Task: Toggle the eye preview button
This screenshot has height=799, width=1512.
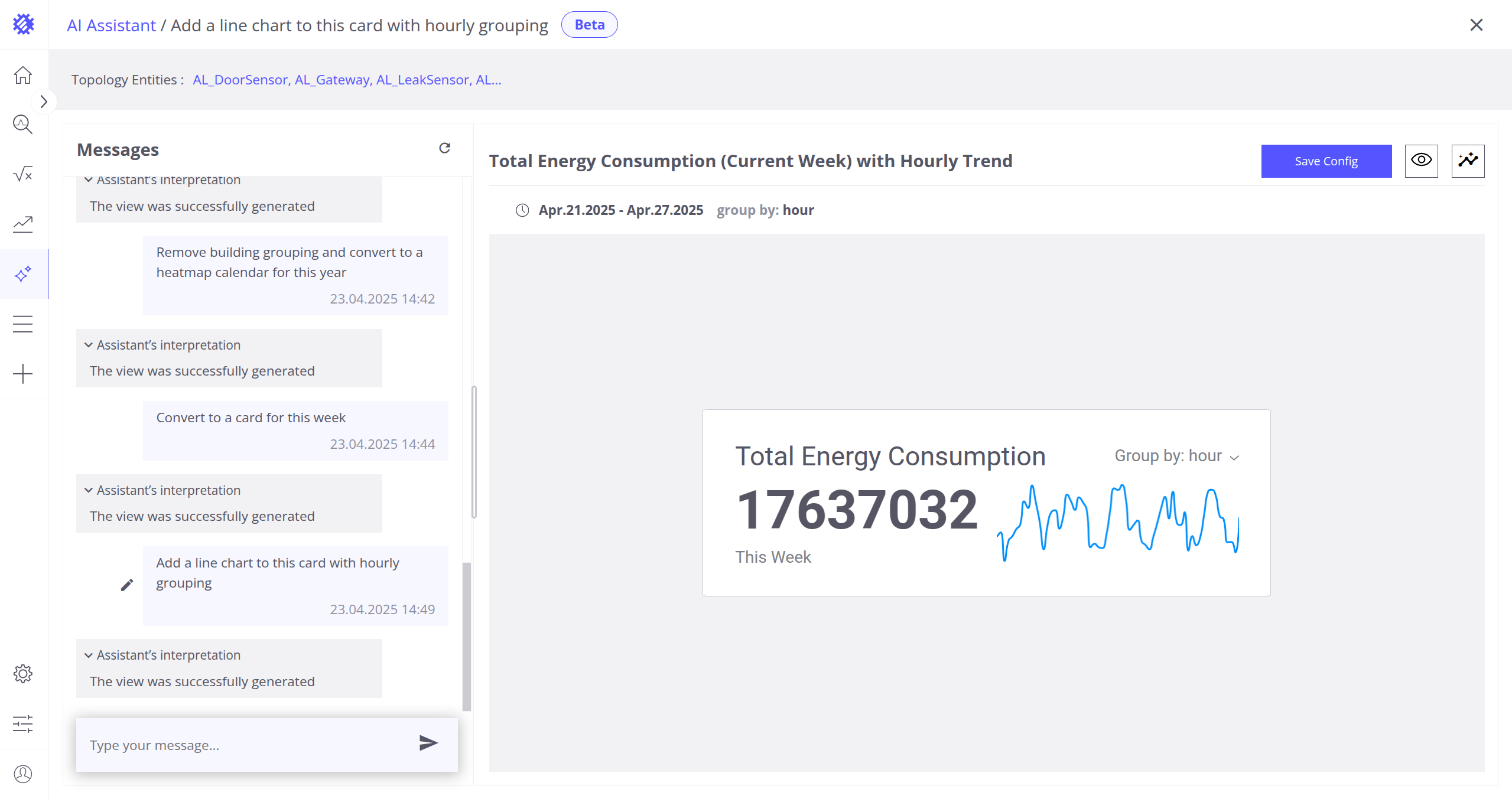Action: (x=1421, y=161)
